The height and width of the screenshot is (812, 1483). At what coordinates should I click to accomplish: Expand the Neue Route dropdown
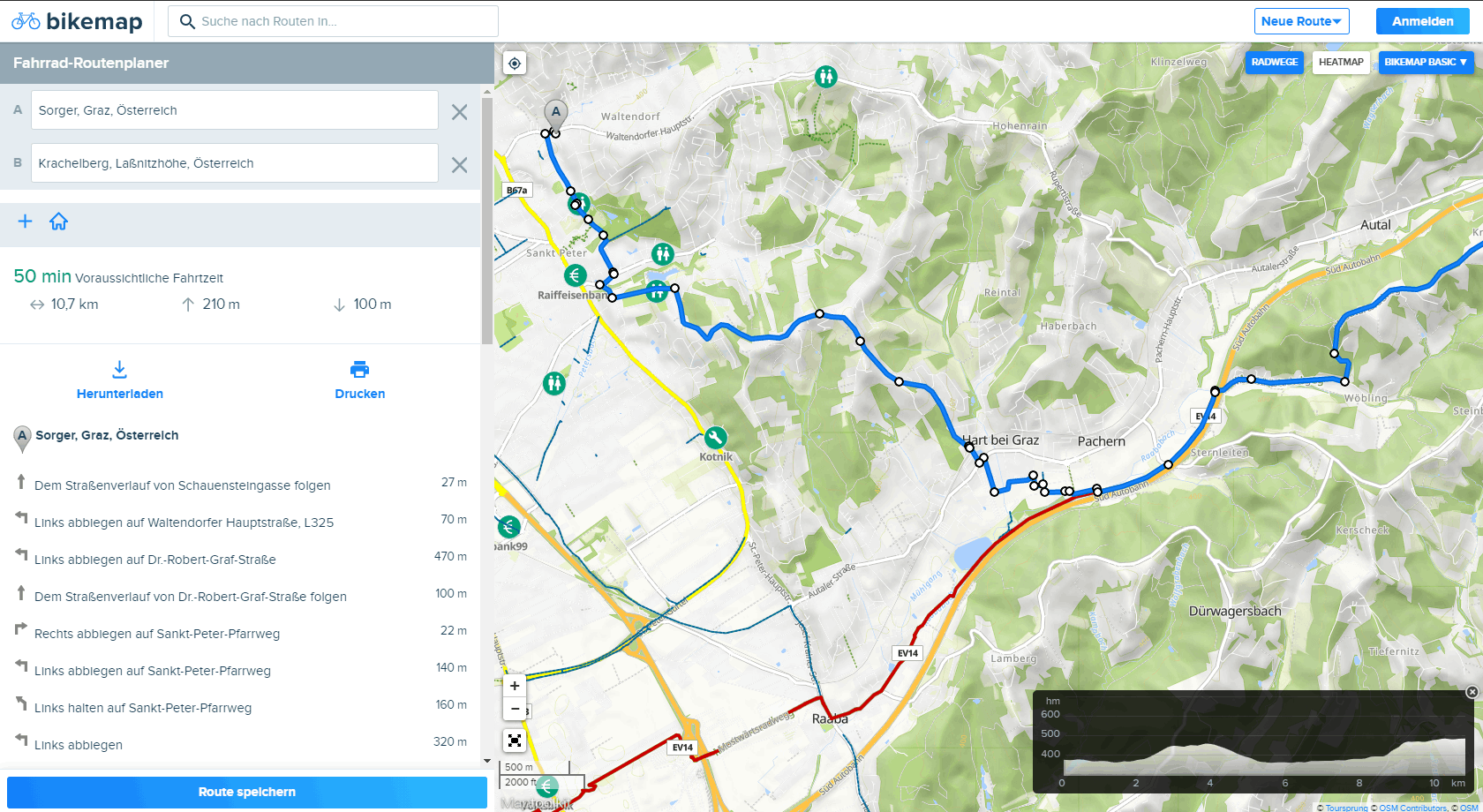pos(1301,21)
